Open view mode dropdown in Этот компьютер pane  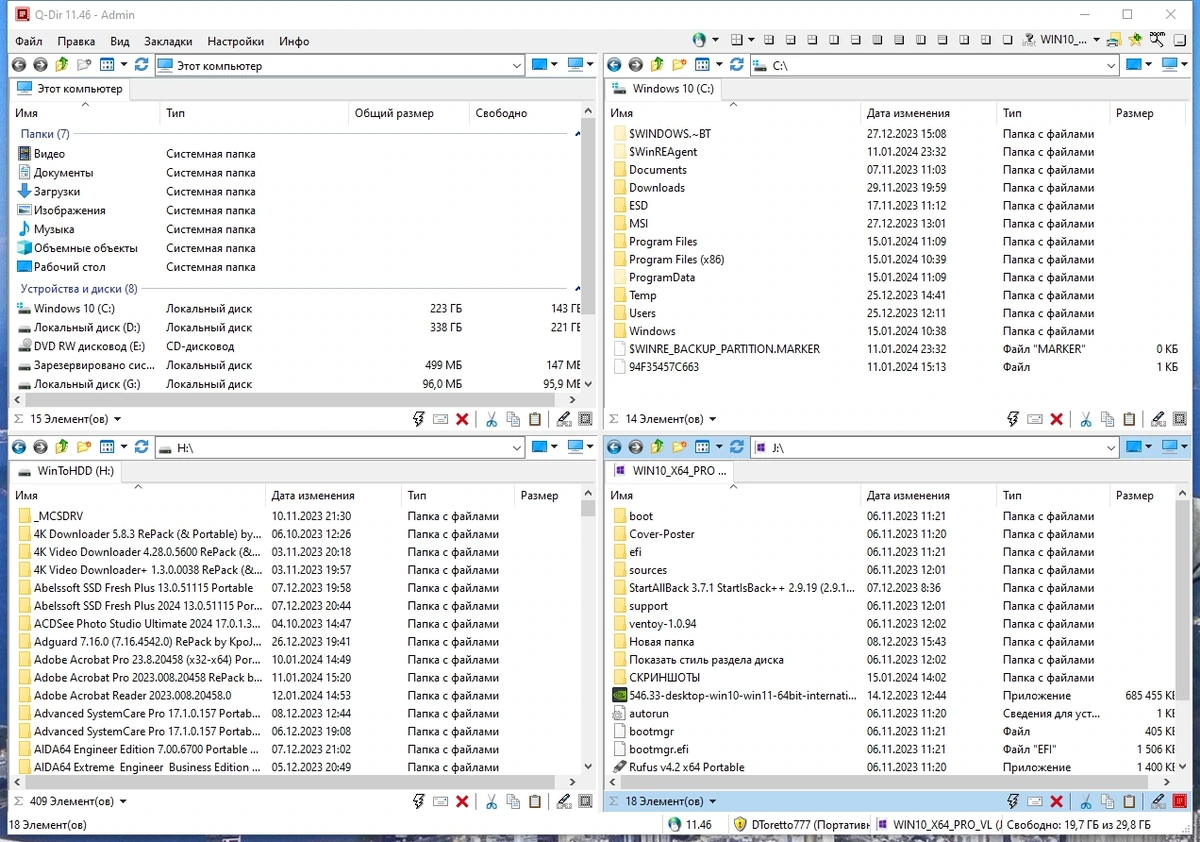124,65
